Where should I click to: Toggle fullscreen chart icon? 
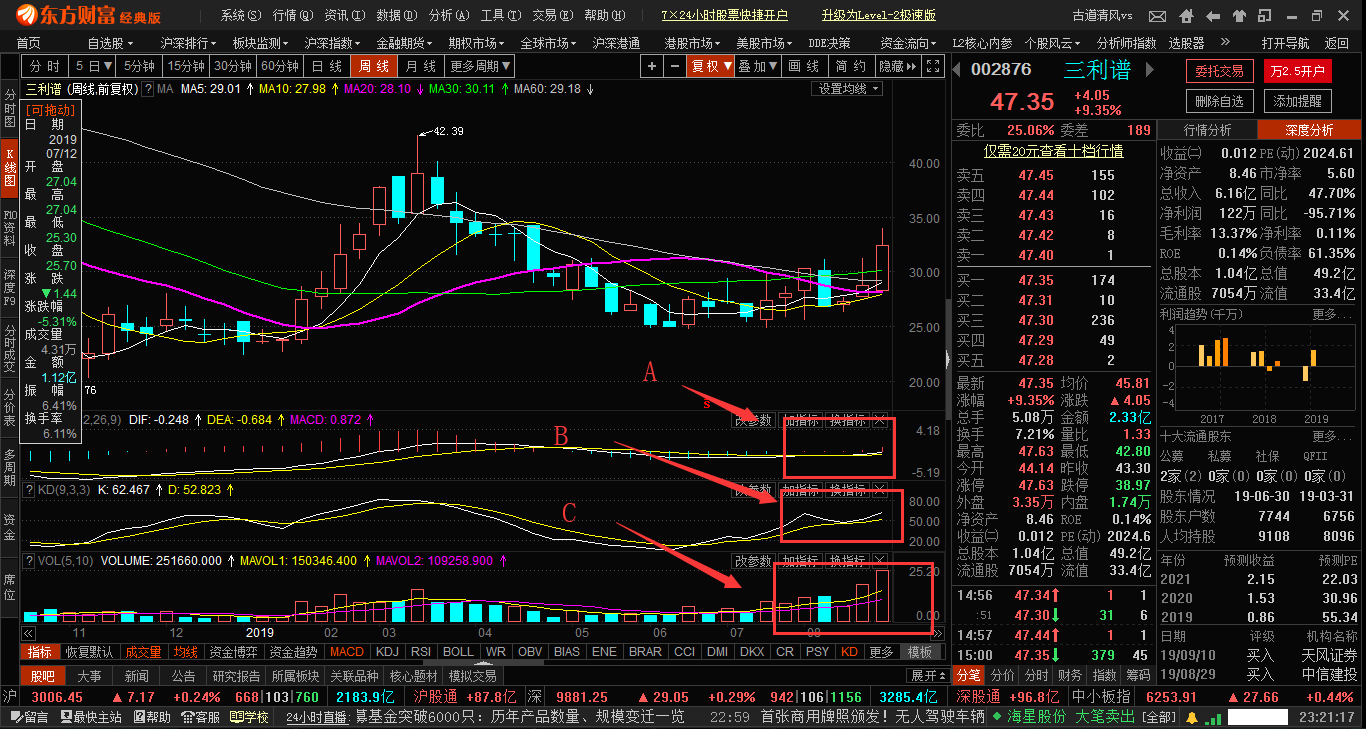coord(934,66)
